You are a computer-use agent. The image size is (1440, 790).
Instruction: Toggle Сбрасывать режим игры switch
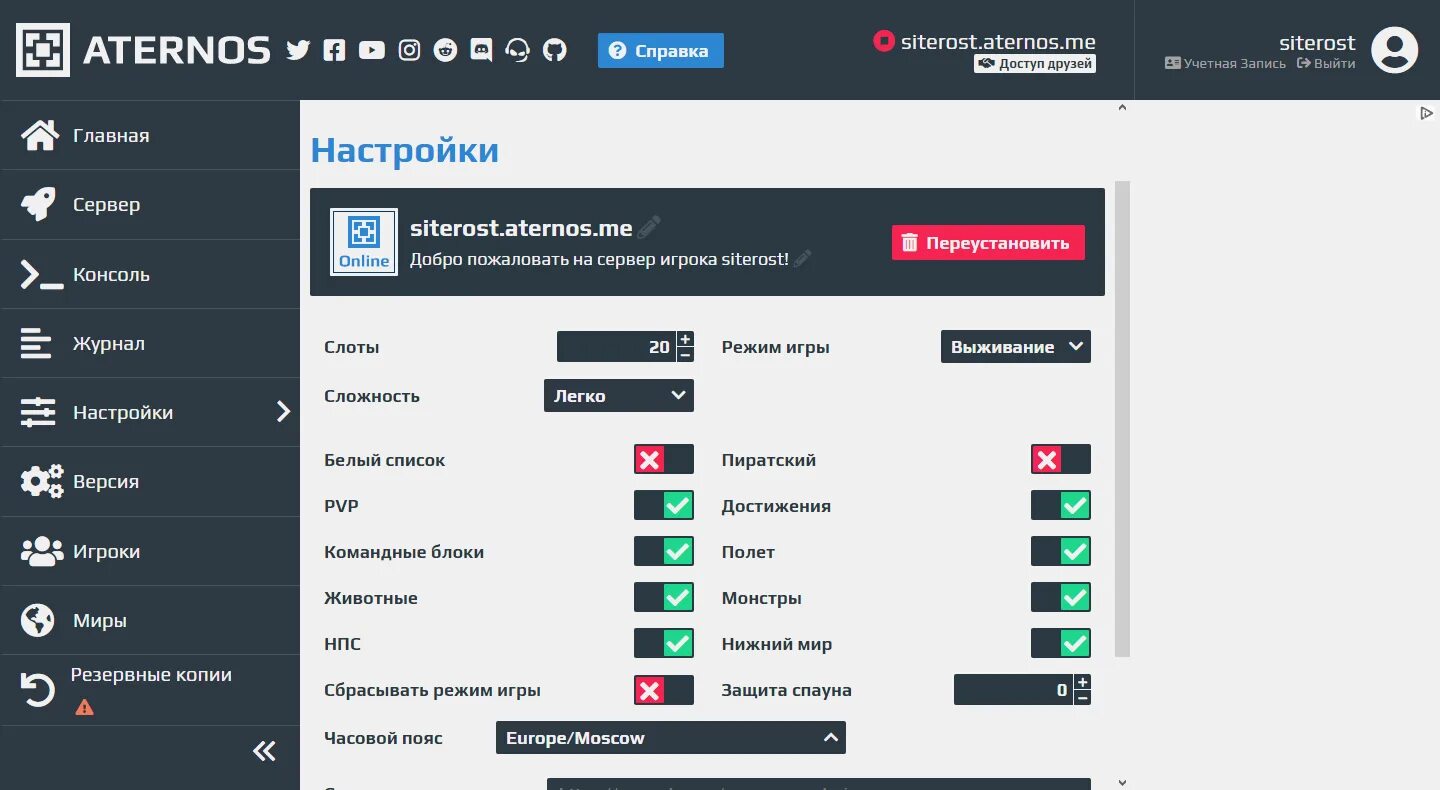pos(664,690)
